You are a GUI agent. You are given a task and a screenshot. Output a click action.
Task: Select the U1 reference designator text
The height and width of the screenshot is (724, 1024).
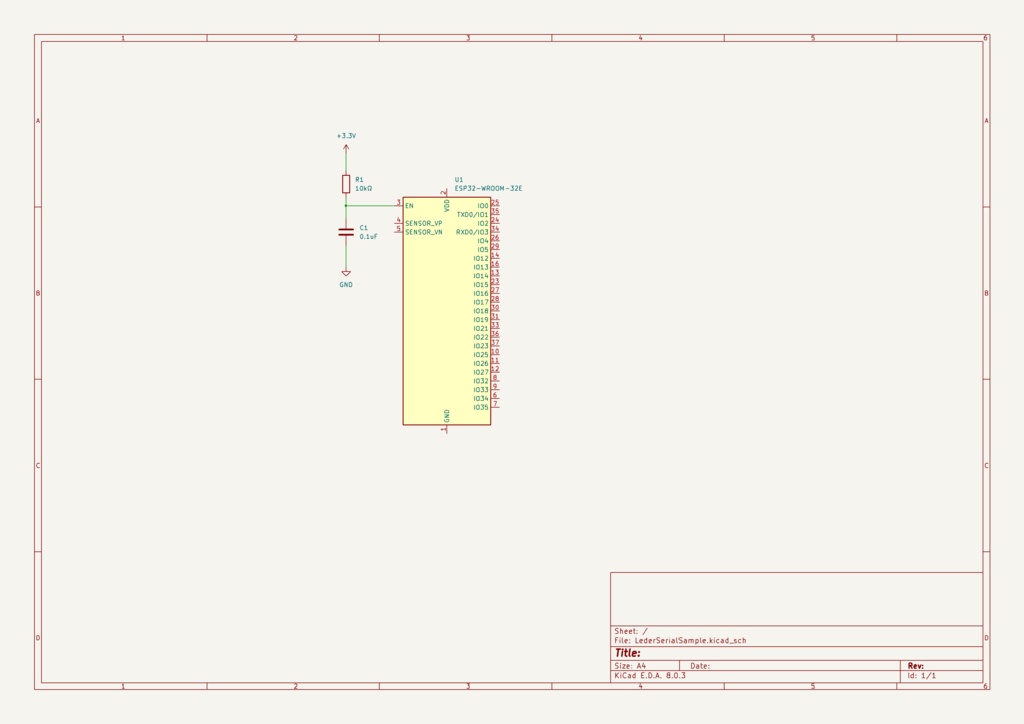click(458, 178)
